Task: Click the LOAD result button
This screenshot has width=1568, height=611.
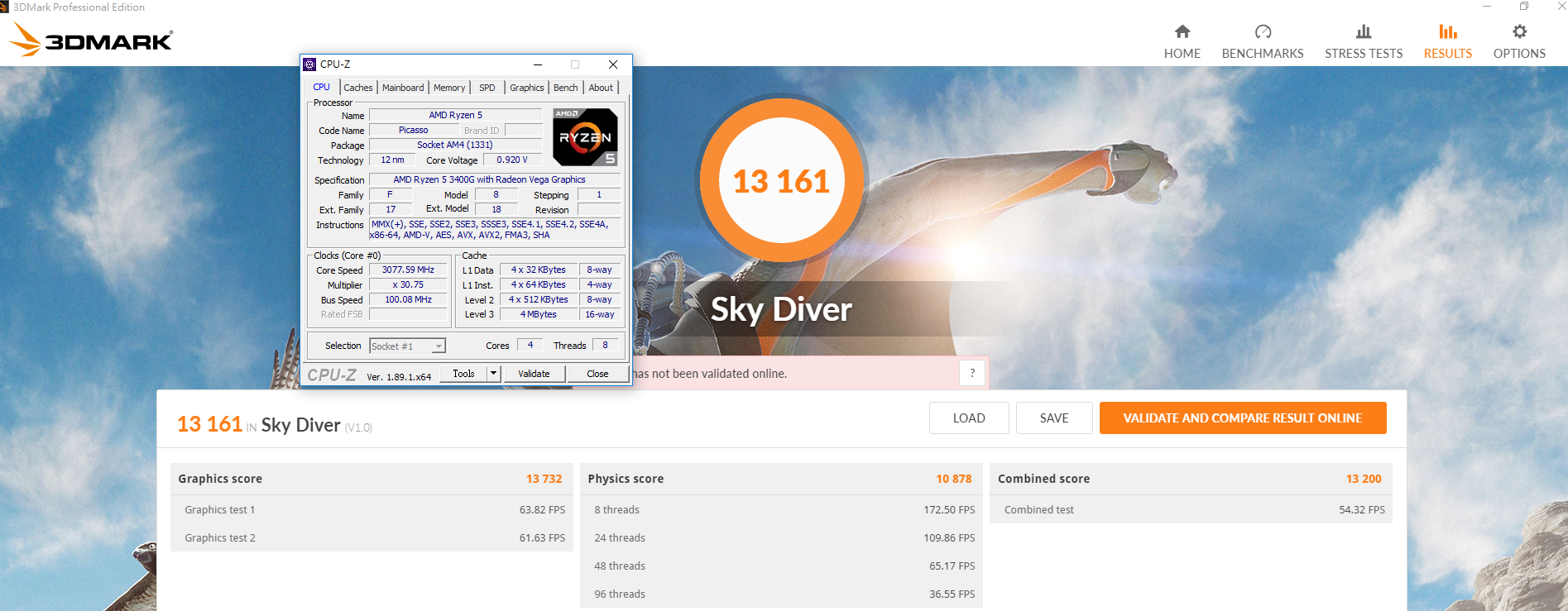Action: 969,418
